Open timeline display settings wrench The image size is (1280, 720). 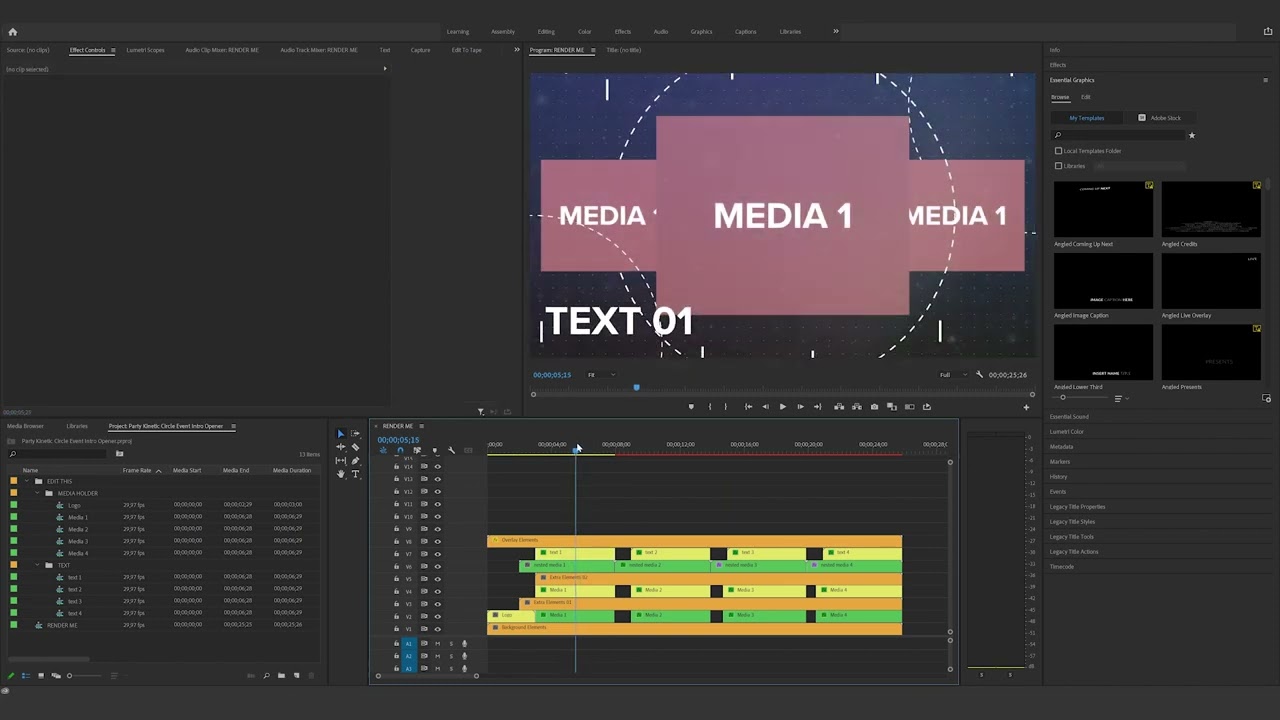(451, 450)
